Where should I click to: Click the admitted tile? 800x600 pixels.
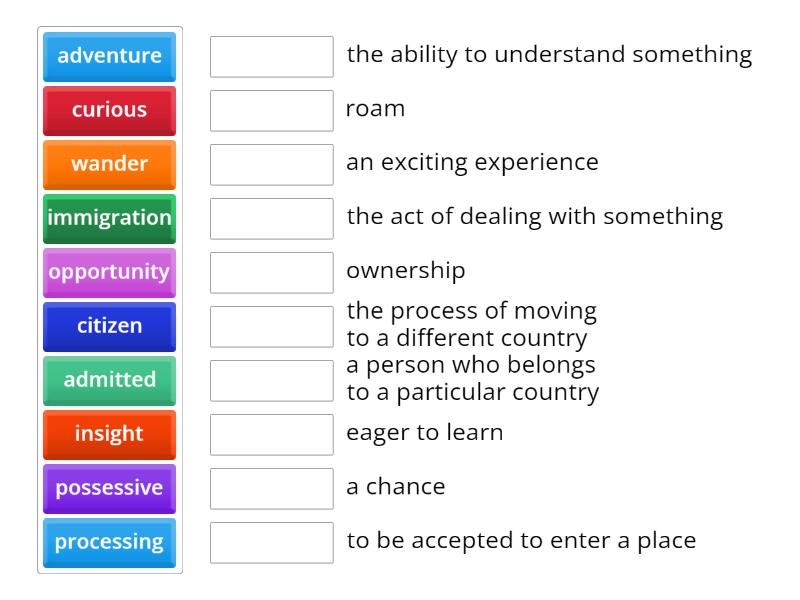[108, 380]
